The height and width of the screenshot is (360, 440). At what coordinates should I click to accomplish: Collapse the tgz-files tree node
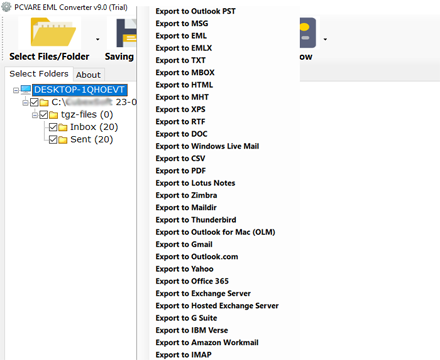point(34,115)
